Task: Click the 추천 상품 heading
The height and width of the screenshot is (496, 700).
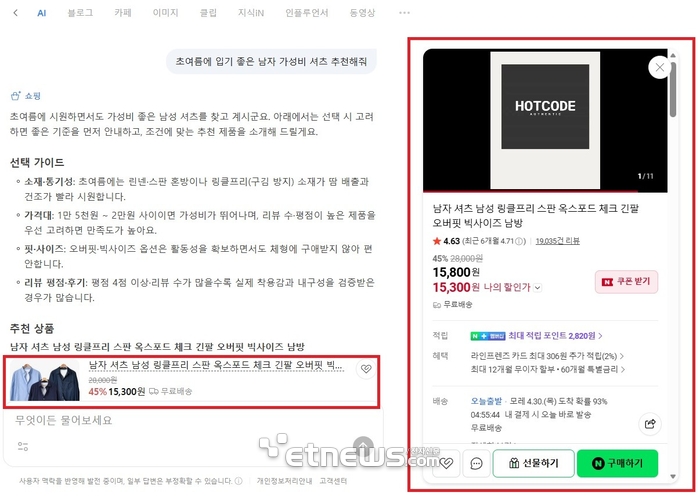Action: 32,329
